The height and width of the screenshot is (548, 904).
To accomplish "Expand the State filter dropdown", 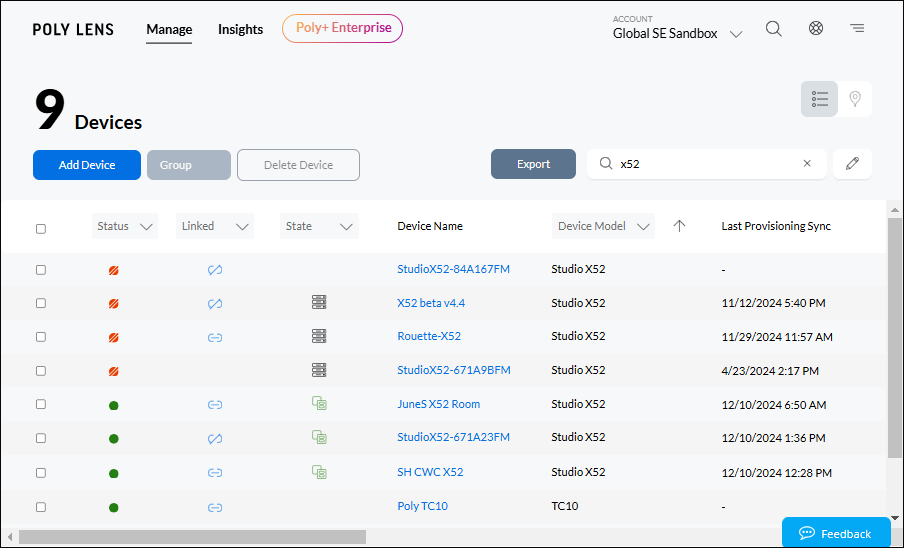I will (x=319, y=226).
